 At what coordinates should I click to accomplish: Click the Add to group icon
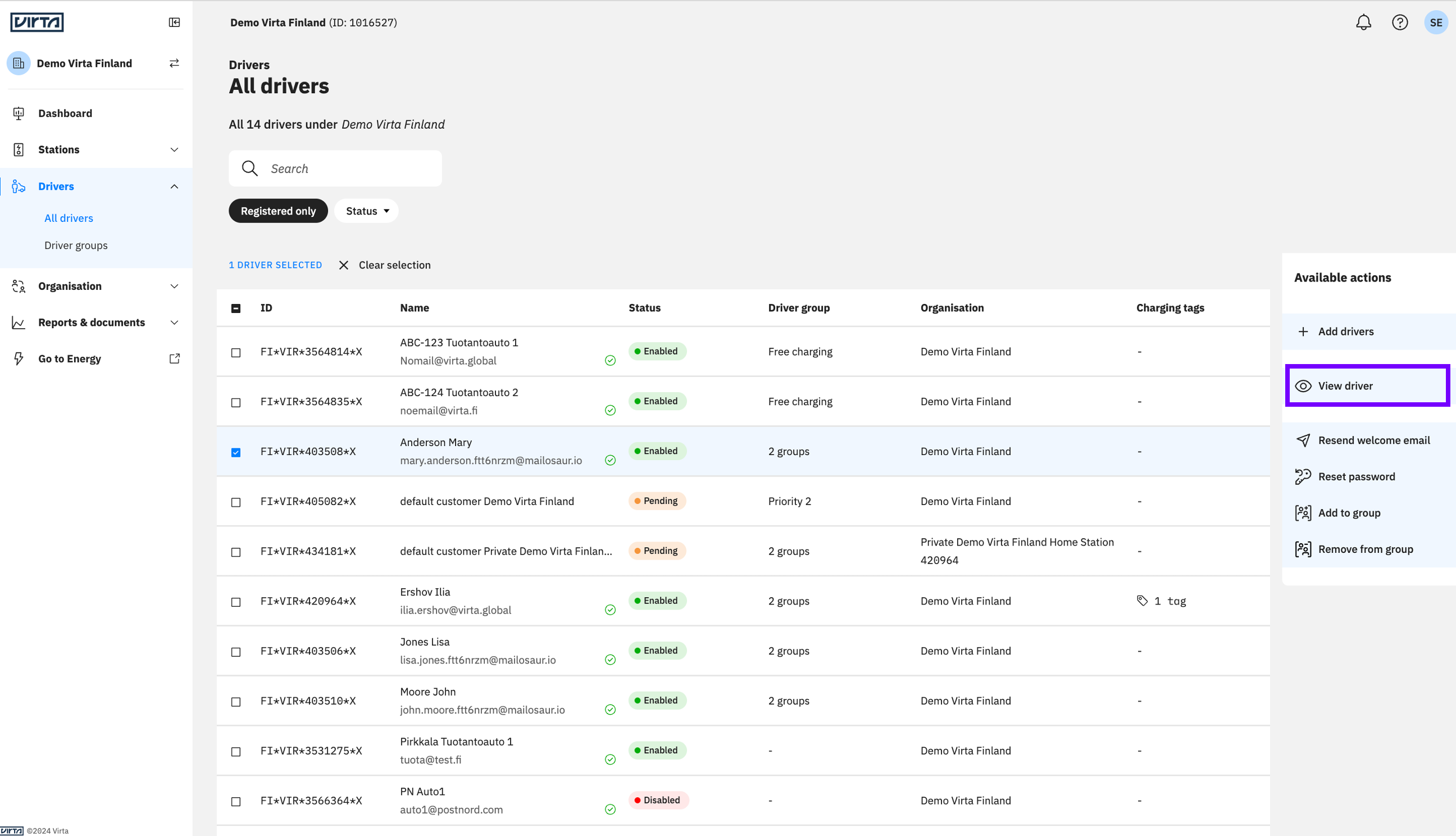pyautogui.click(x=1303, y=513)
